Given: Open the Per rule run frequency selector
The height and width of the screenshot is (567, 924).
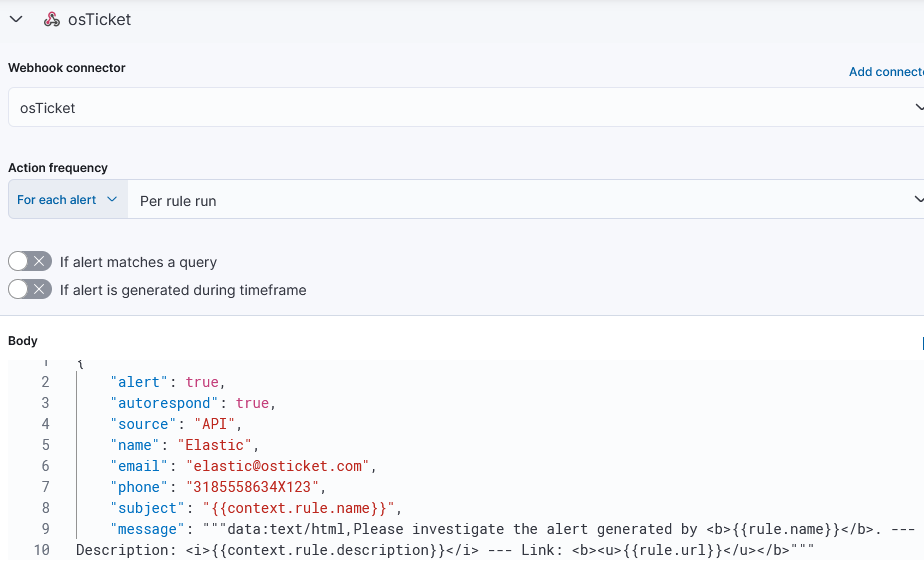Looking at the screenshot, I should (x=526, y=200).
